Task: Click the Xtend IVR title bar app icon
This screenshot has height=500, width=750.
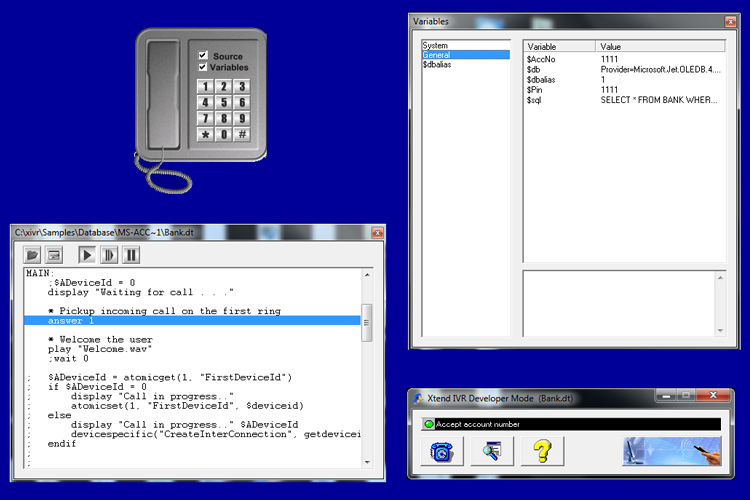Action: click(x=418, y=398)
